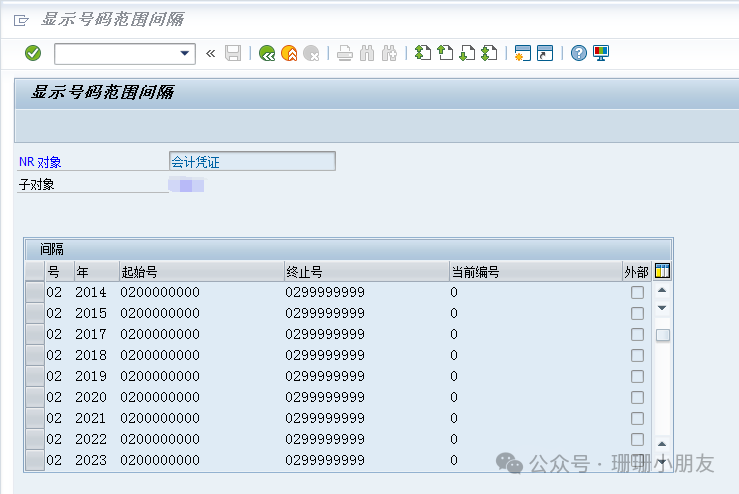Click the orange Exit icon
Viewport: 739px width, 494px height.
[289, 53]
